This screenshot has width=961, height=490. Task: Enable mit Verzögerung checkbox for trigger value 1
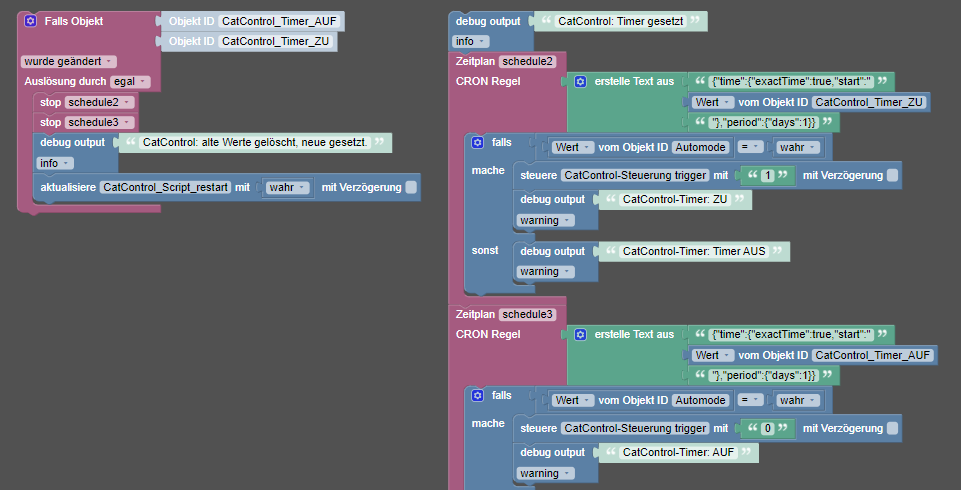(892, 175)
